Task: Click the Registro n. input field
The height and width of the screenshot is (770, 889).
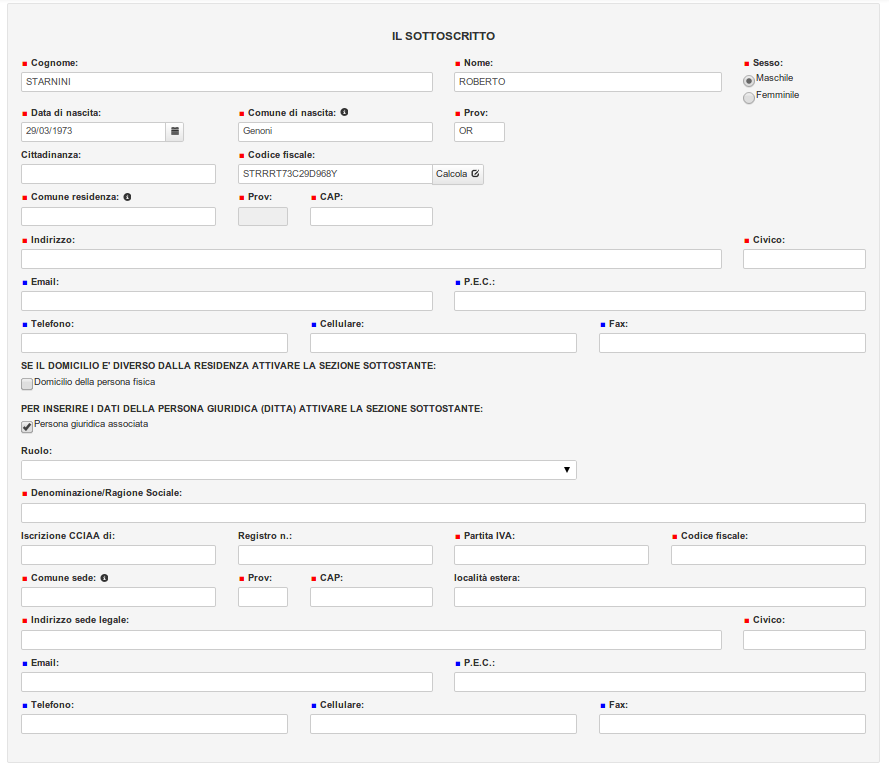Action: 335,555
